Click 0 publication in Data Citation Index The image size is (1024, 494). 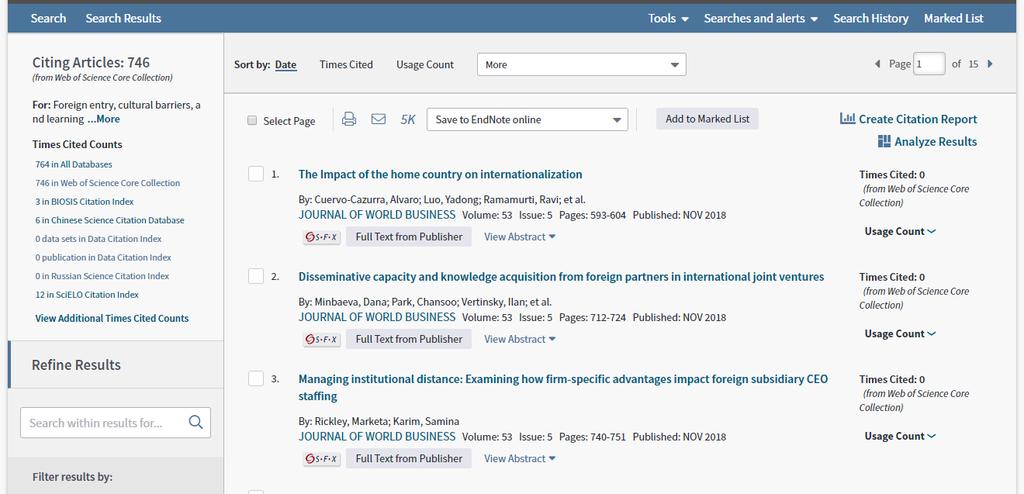coord(103,257)
